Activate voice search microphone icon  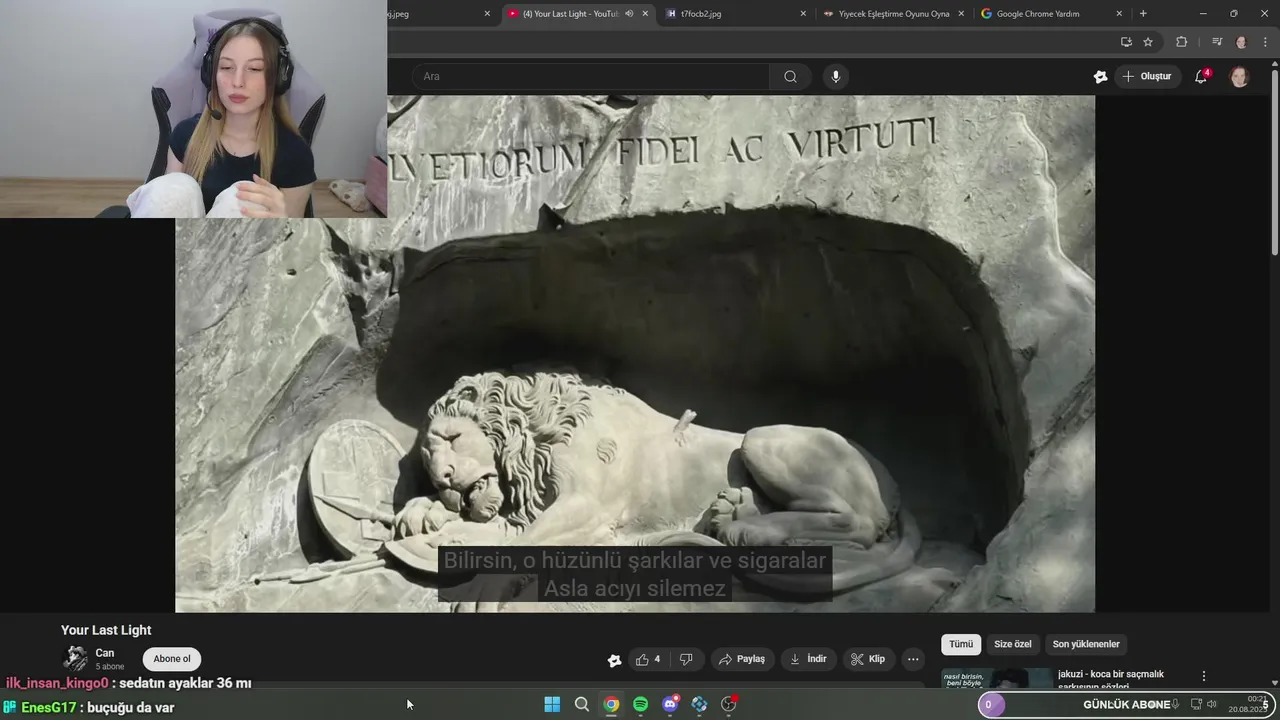(x=836, y=76)
